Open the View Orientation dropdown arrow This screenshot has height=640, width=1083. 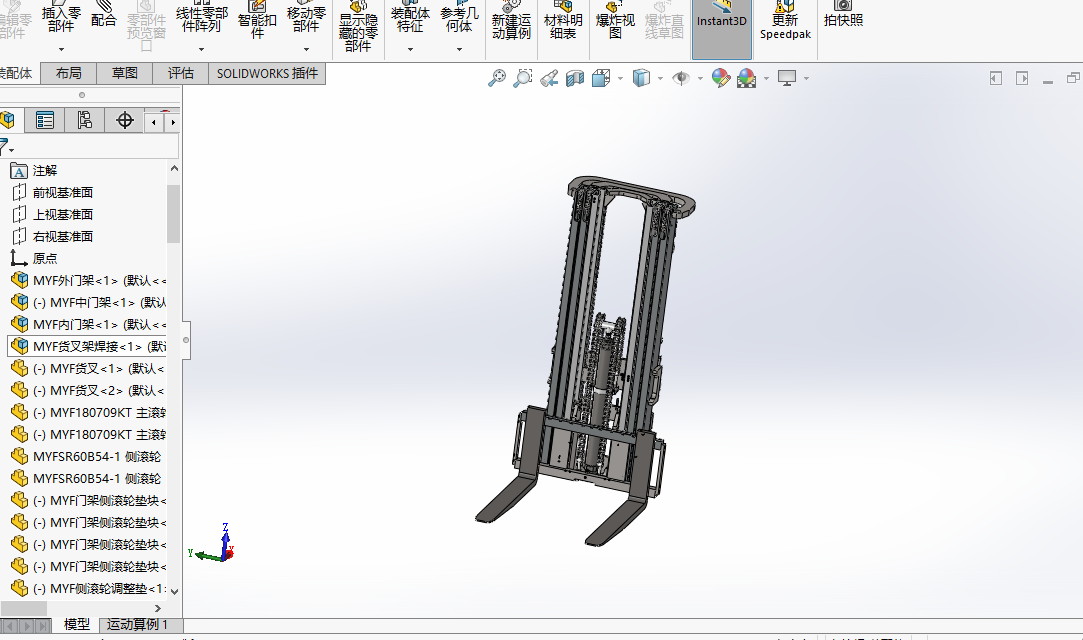click(620, 79)
